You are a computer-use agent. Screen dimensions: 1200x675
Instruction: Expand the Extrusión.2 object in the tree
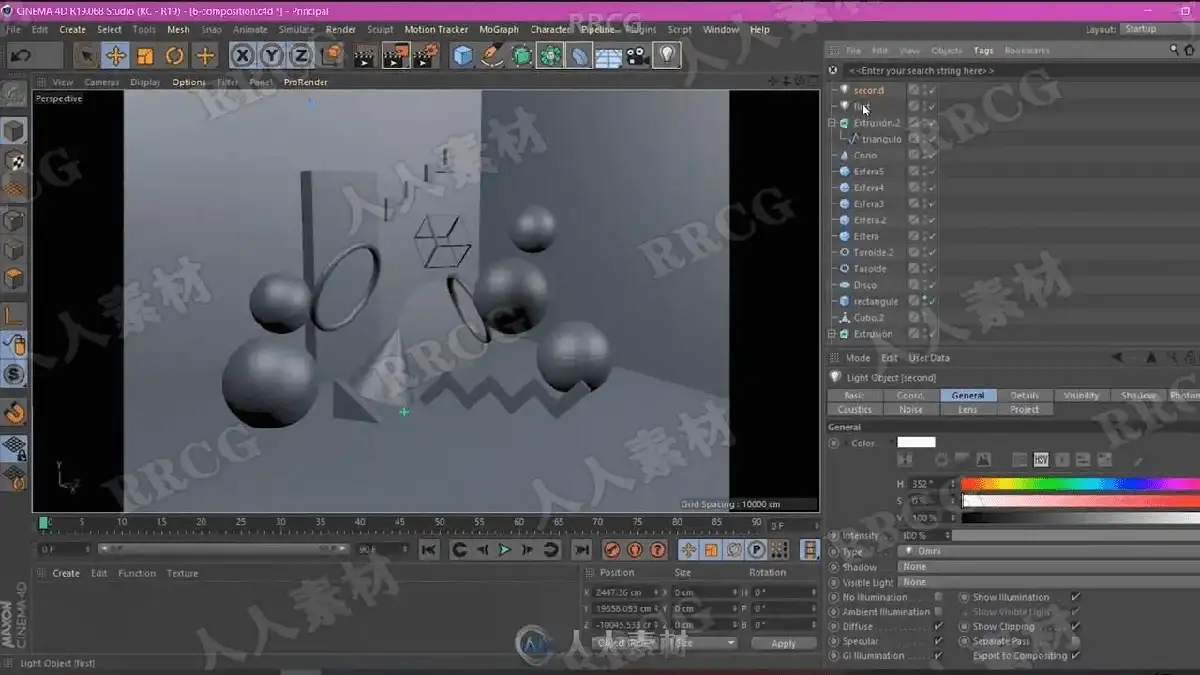click(x=832, y=123)
